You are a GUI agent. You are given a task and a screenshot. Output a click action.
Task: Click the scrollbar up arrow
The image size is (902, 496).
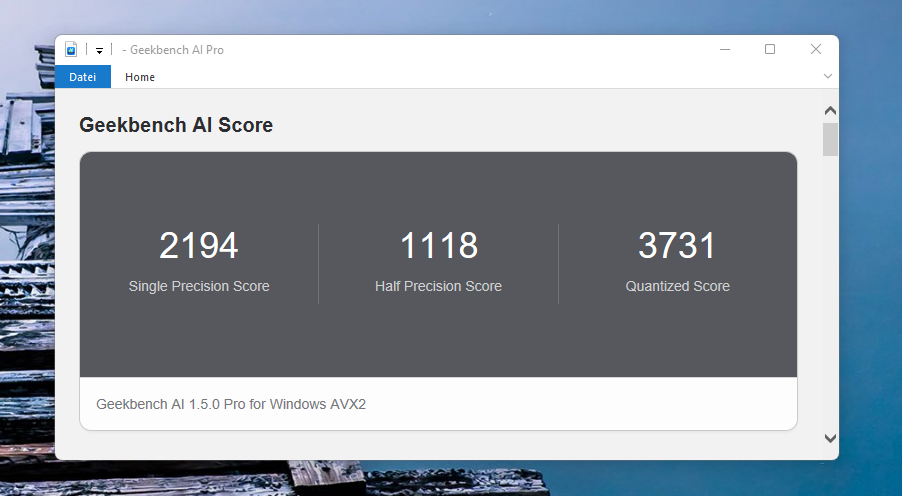[830, 110]
